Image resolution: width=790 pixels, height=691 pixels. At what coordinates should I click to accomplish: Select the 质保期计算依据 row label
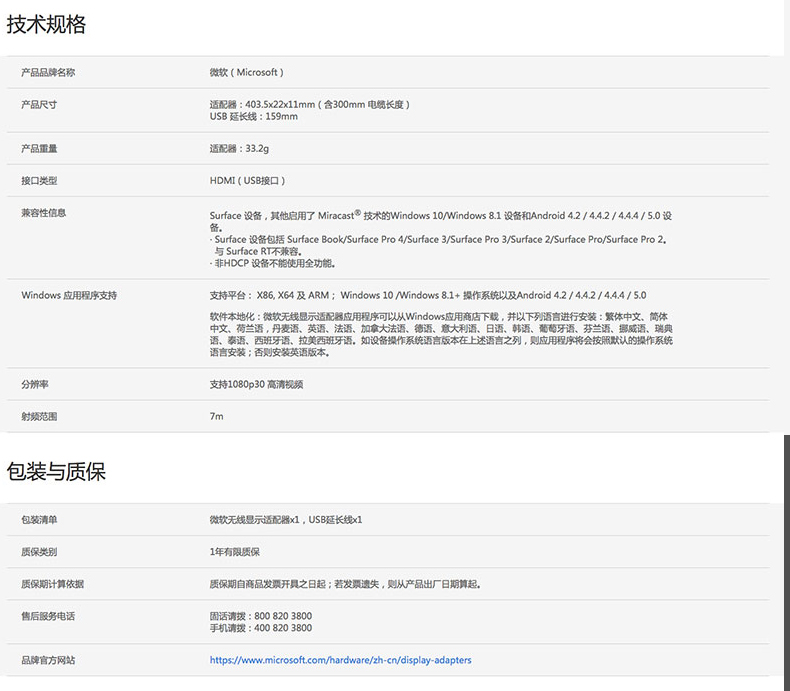click(53, 583)
